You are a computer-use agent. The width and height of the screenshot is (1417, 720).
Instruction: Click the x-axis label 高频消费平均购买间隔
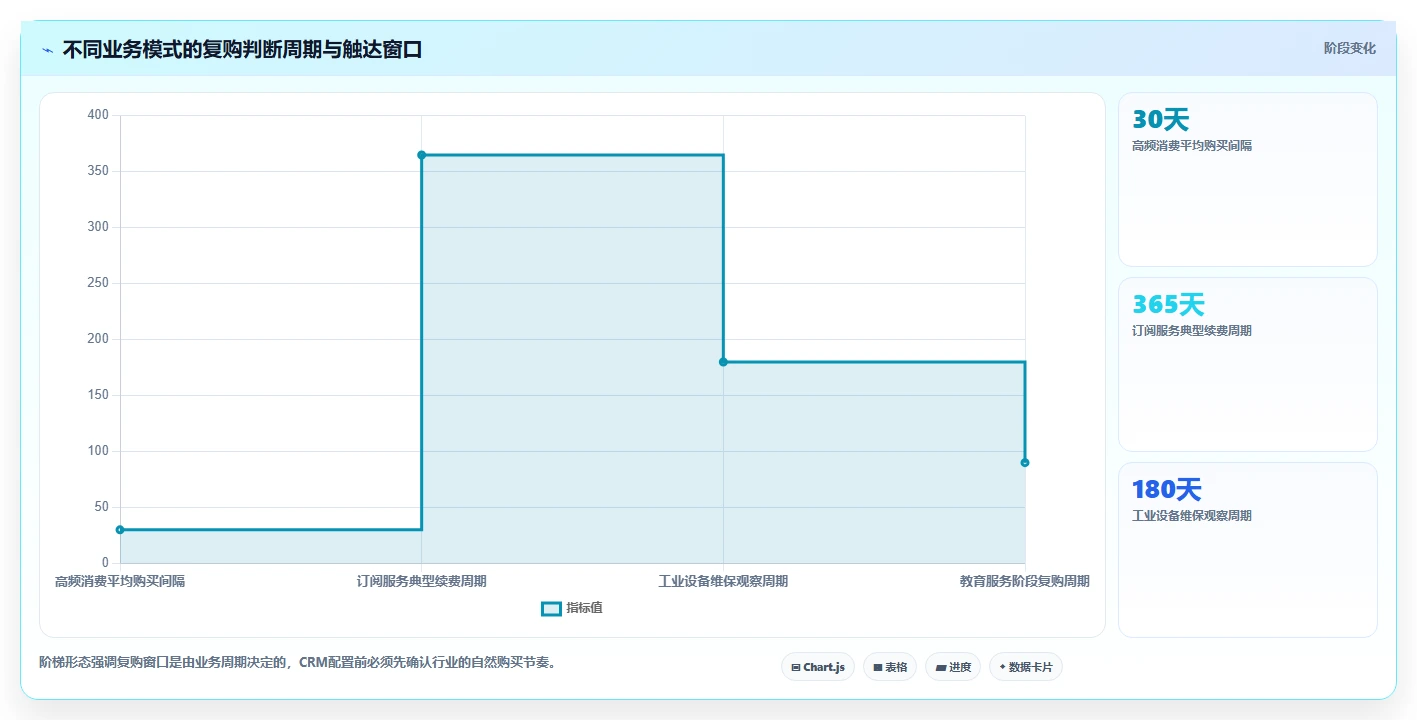click(x=120, y=581)
